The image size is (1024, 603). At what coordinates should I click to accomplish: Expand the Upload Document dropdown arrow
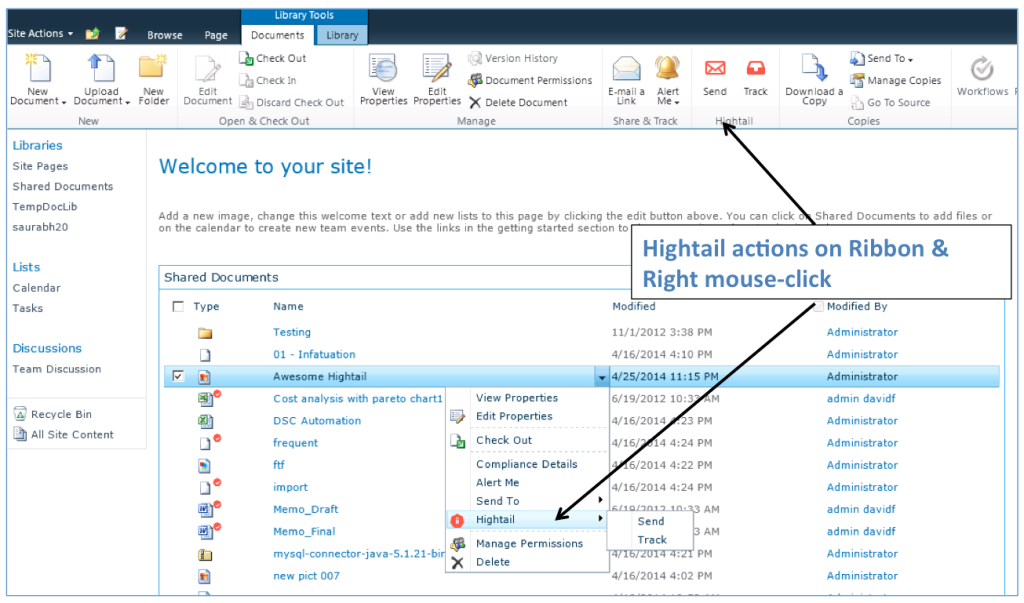point(127,103)
